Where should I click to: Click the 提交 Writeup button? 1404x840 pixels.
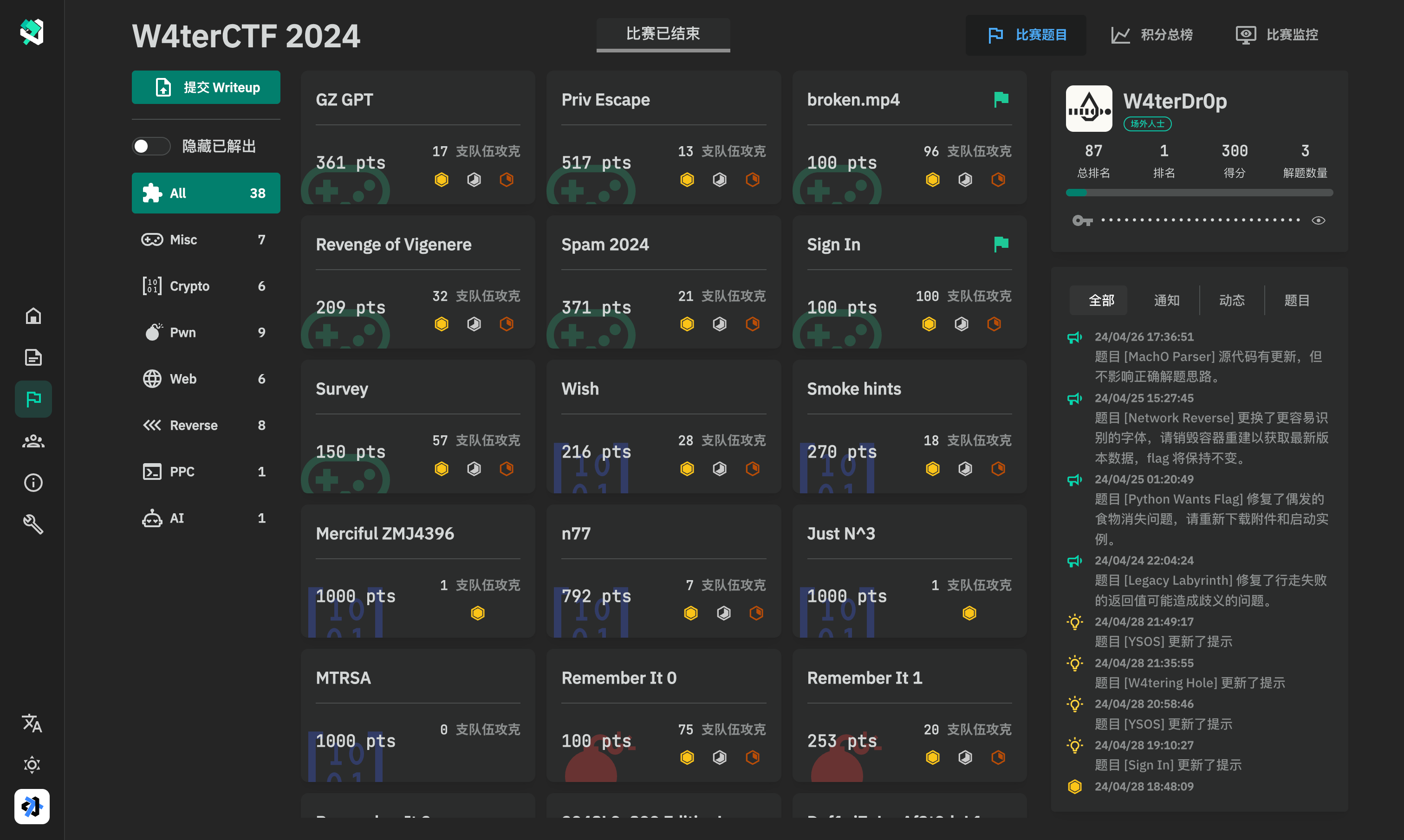(206, 88)
